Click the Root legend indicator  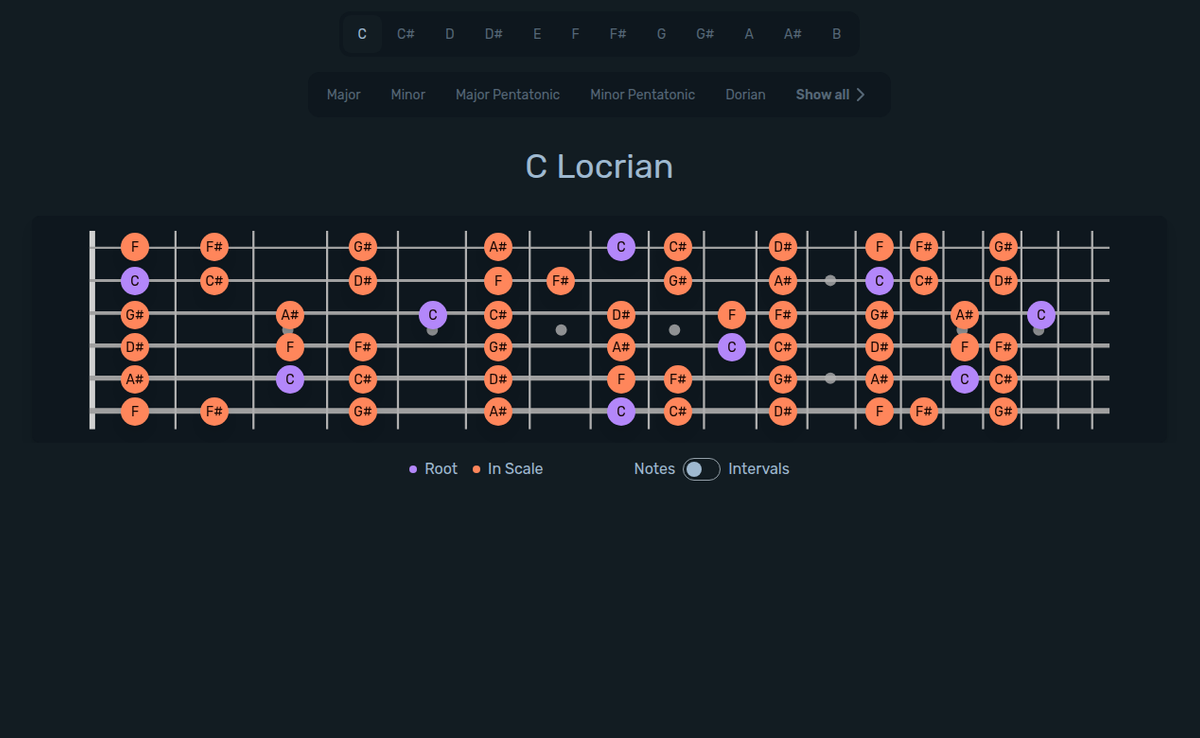(x=414, y=468)
